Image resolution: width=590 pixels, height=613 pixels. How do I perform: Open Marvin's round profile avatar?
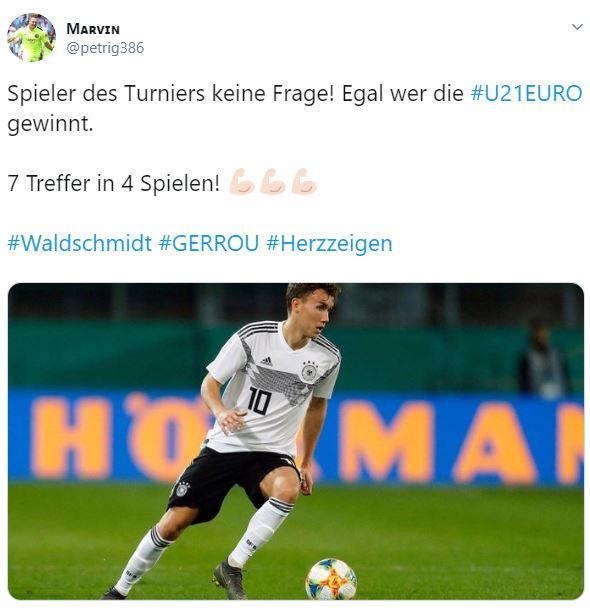pos(31,38)
